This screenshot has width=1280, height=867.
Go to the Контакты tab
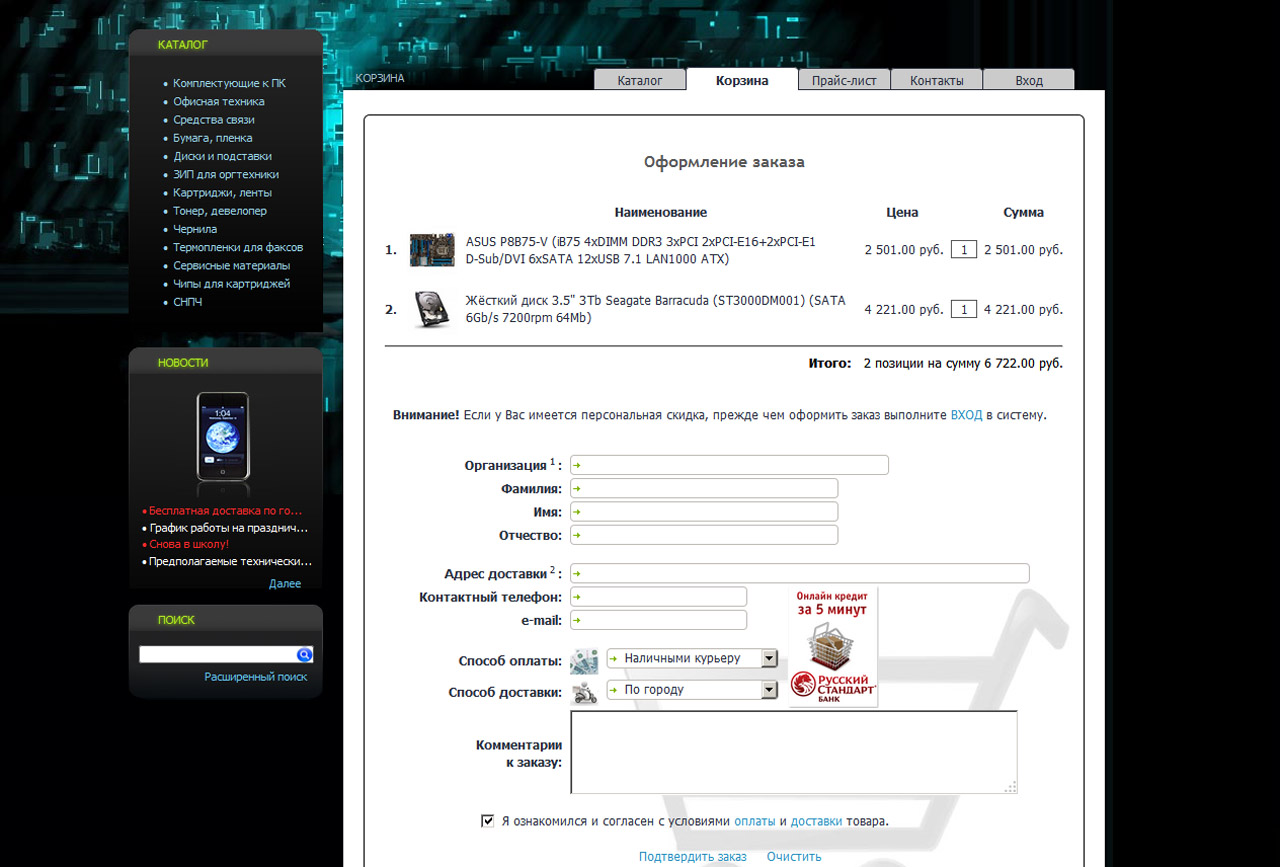point(937,80)
